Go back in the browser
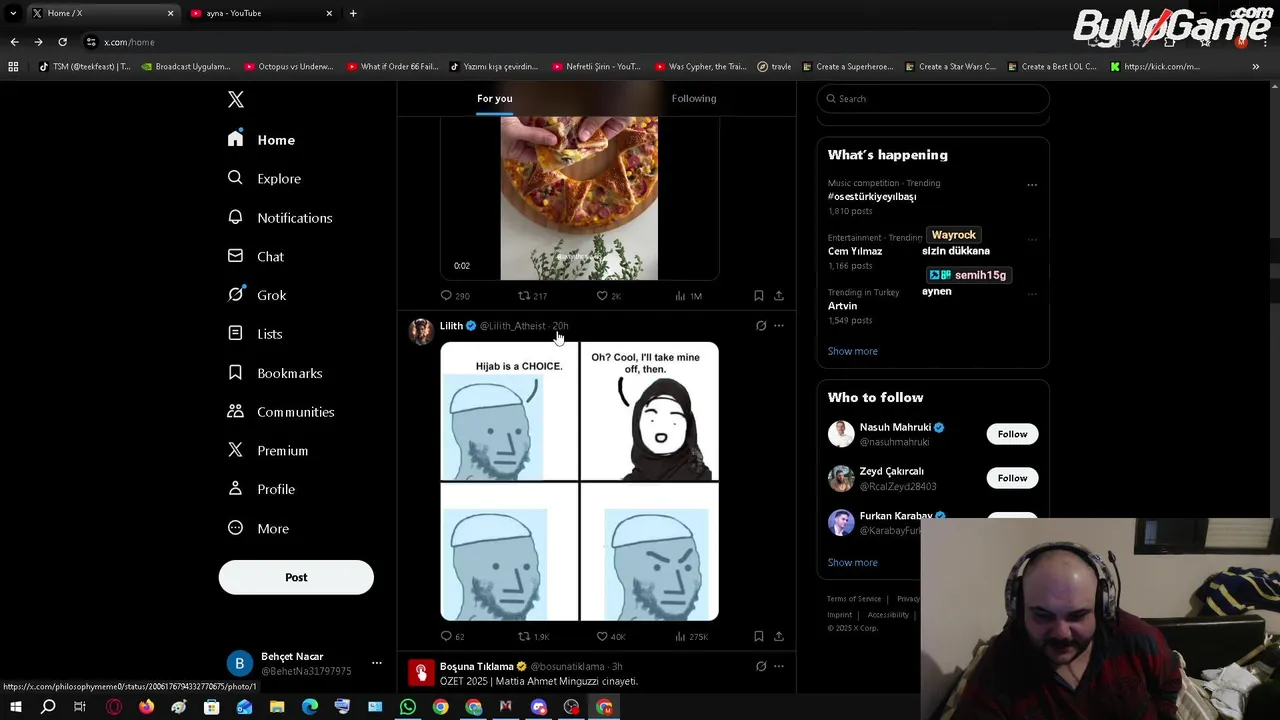The image size is (1280, 720). coord(14,42)
